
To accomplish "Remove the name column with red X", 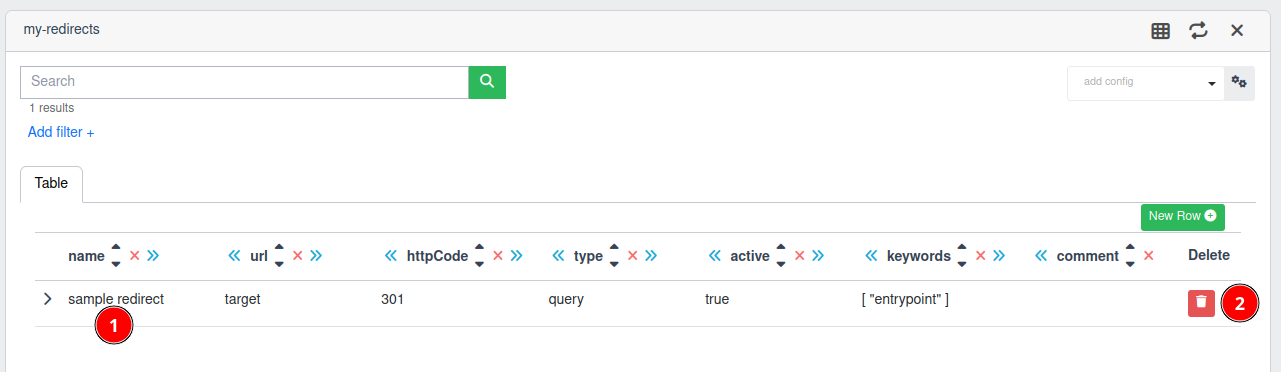I will [135, 256].
